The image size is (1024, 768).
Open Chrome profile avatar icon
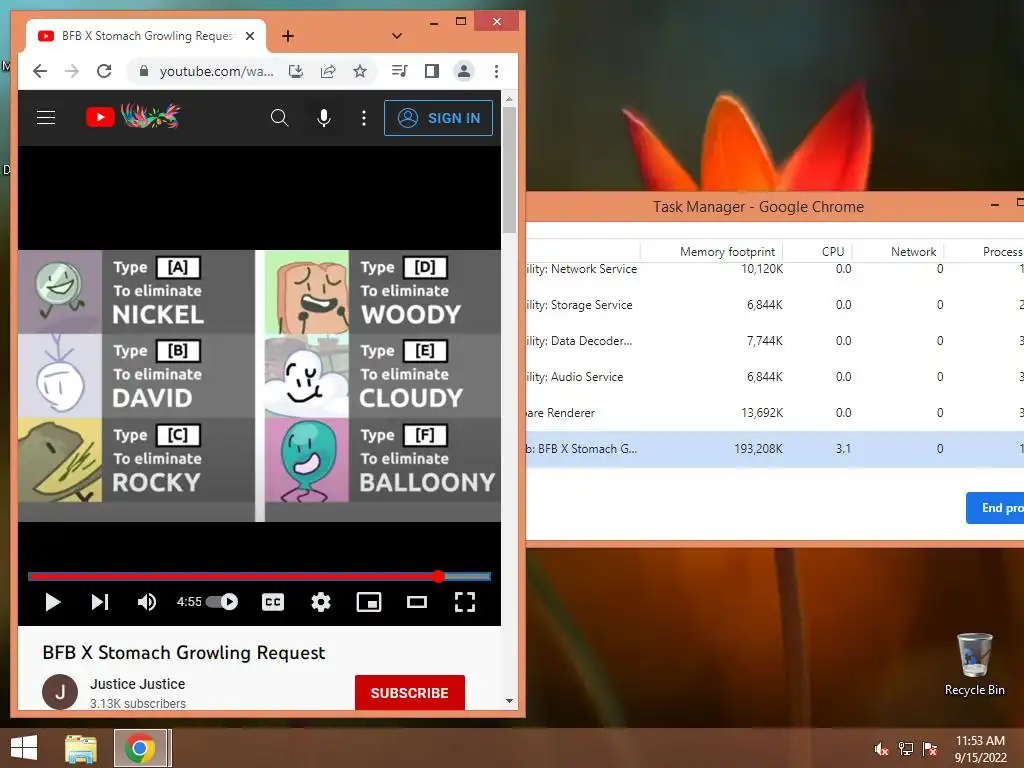(x=464, y=71)
